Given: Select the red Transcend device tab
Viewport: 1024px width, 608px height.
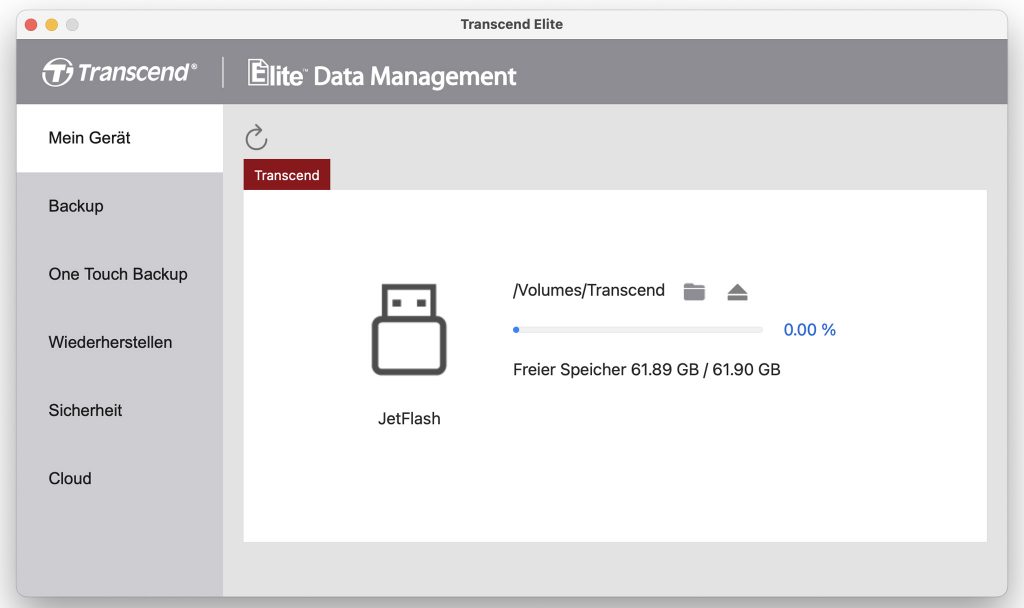Looking at the screenshot, I should 287,174.
